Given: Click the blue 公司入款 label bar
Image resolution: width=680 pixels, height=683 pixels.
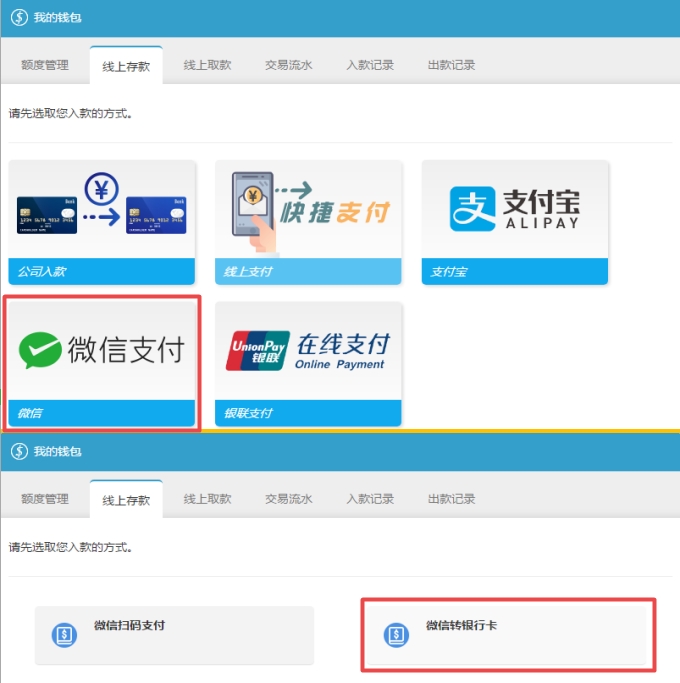Looking at the screenshot, I should pyautogui.click(x=102, y=272).
